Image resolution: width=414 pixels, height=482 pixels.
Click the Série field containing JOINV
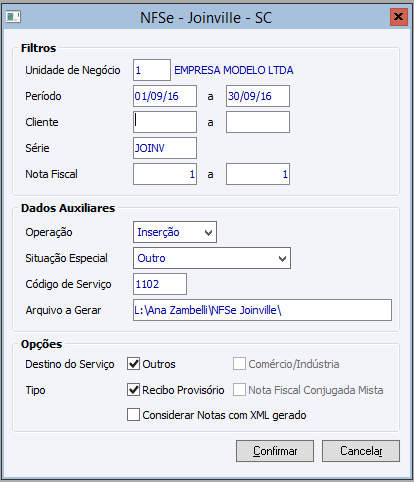(165, 148)
